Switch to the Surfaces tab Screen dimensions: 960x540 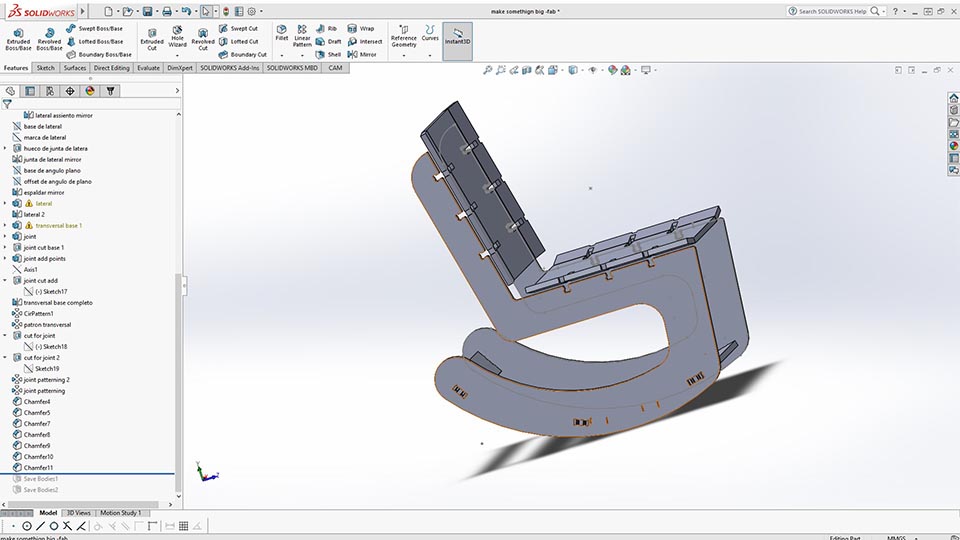point(75,68)
